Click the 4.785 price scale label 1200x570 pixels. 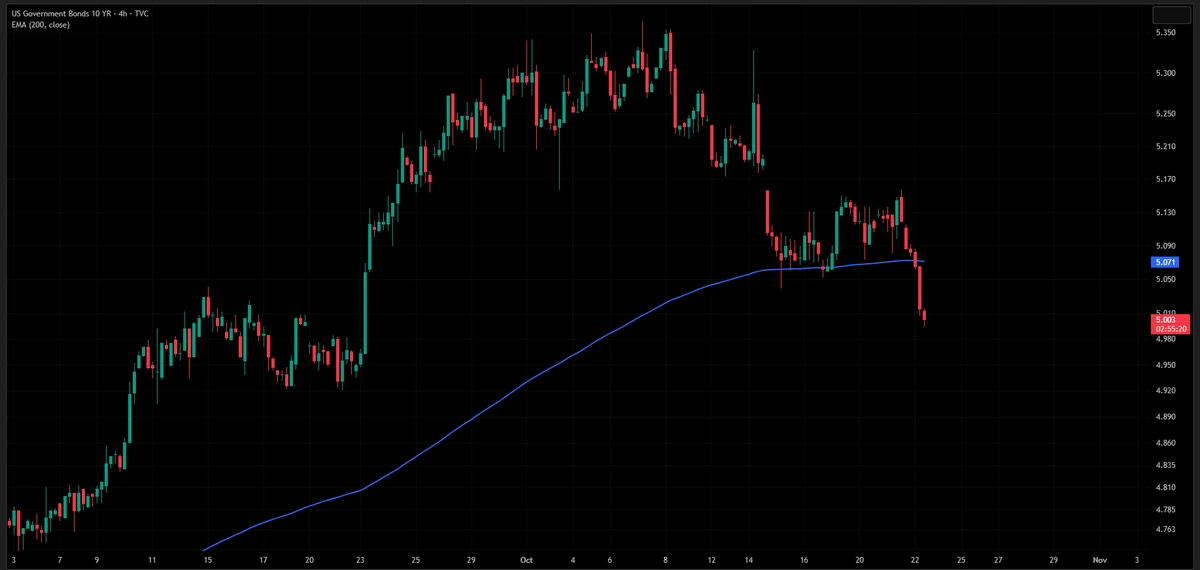coord(1165,509)
